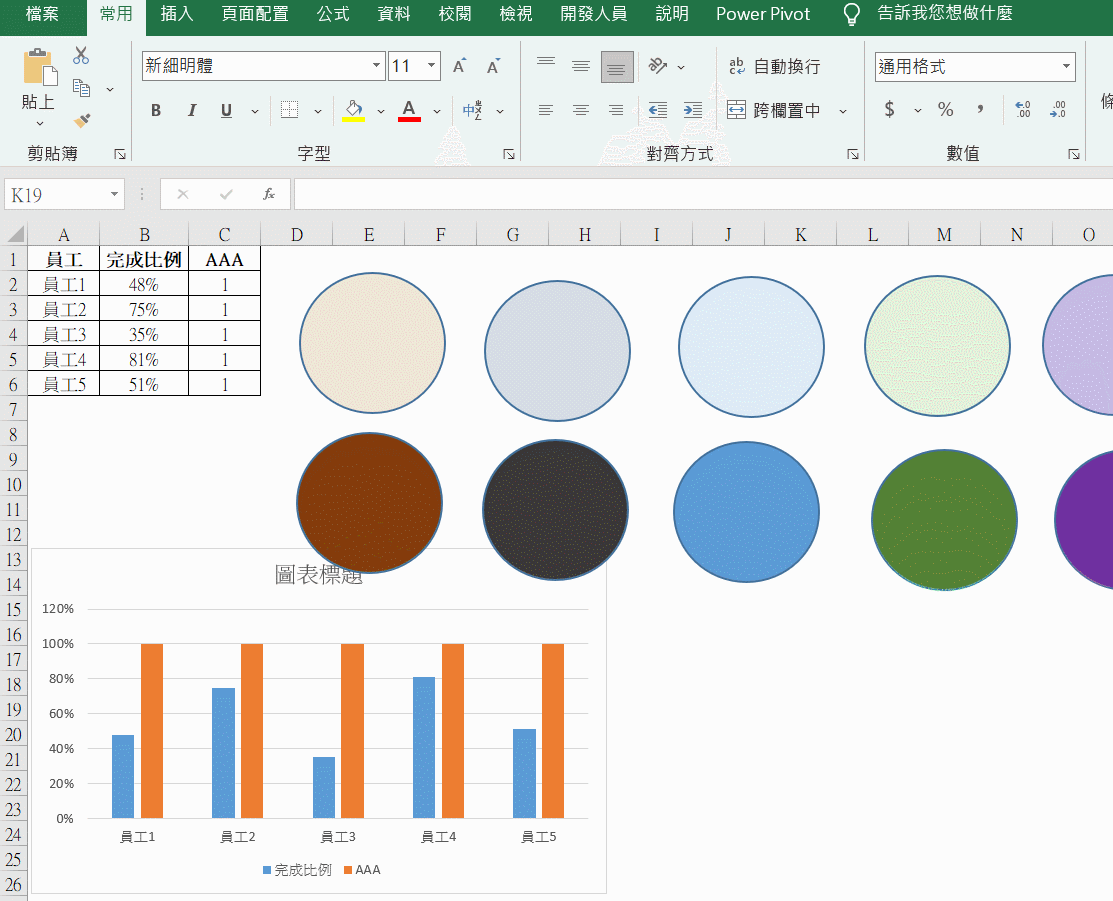Viewport: 1113px width, 901px height.
Task: Switch to the 資料 tab
Action: pyautogui.click(x=394, y=14)
